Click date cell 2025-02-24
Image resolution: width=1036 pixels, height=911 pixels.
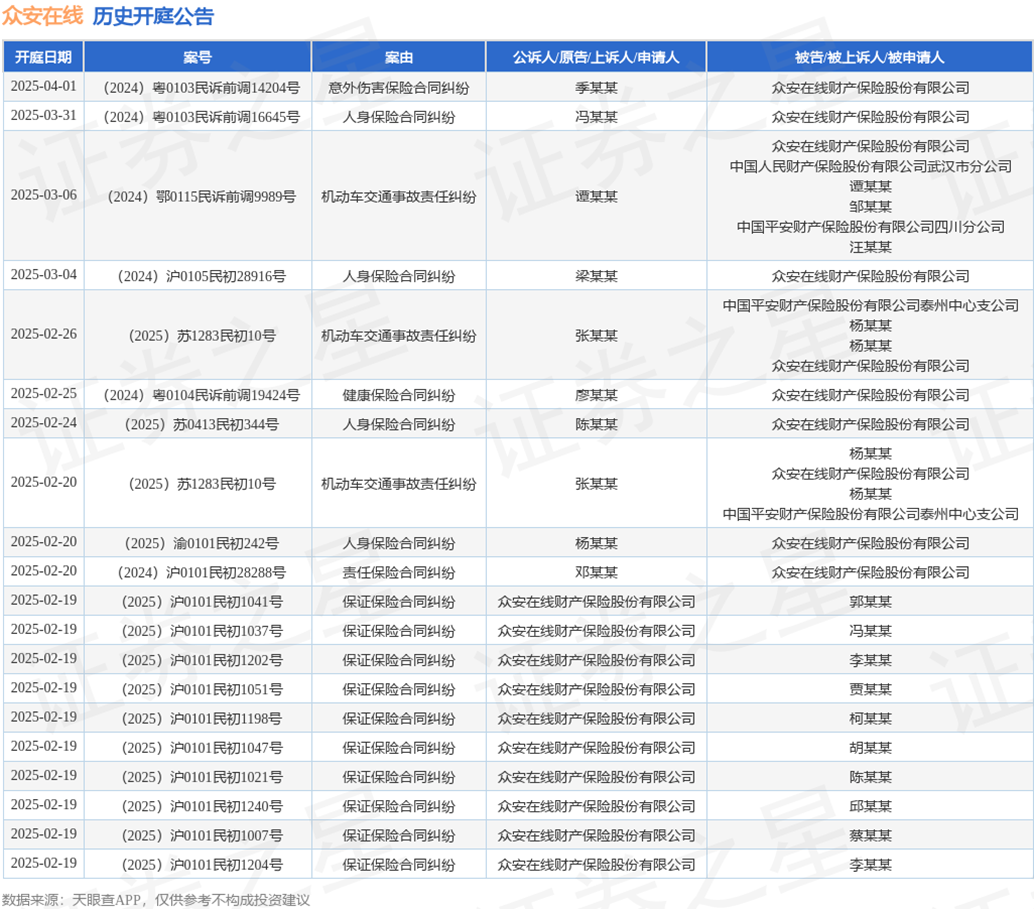coord(44,423)
